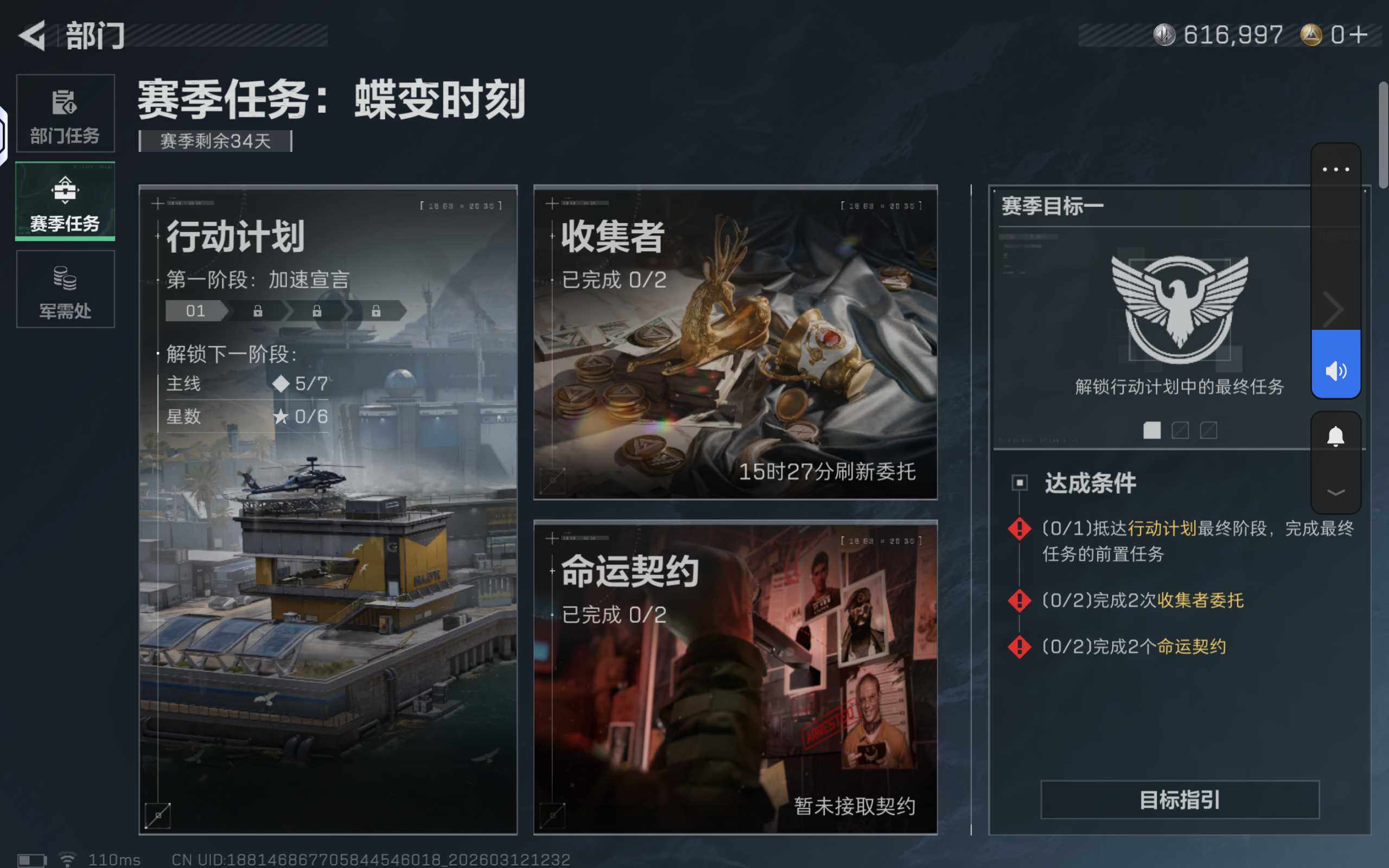The width and height of the screenshot is (1389, 868).
Task: Advance the season goal using the right chevron
Action: coord(1333,309)
